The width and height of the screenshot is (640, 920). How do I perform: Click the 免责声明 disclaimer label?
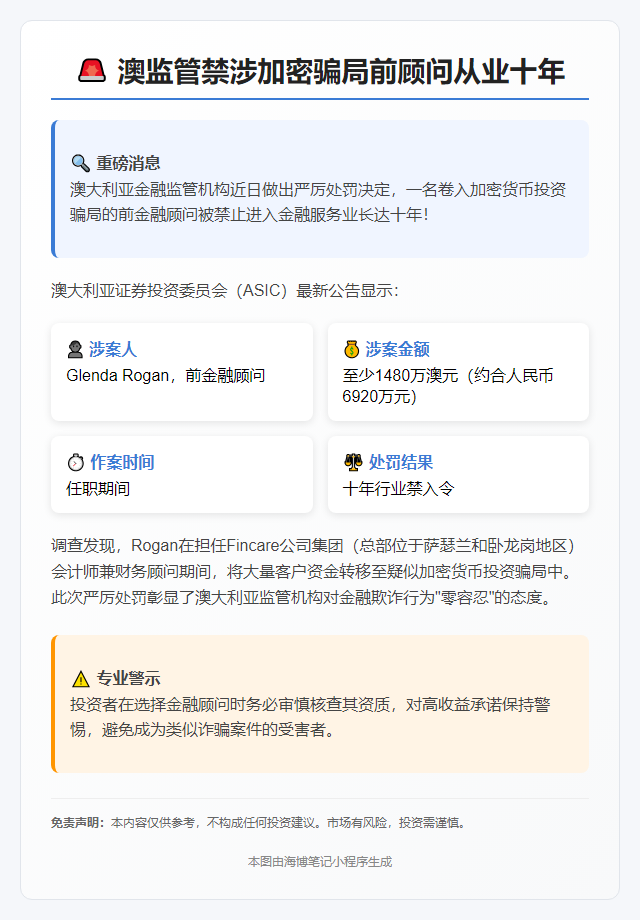pyautogui.click(x=78, y=823)
